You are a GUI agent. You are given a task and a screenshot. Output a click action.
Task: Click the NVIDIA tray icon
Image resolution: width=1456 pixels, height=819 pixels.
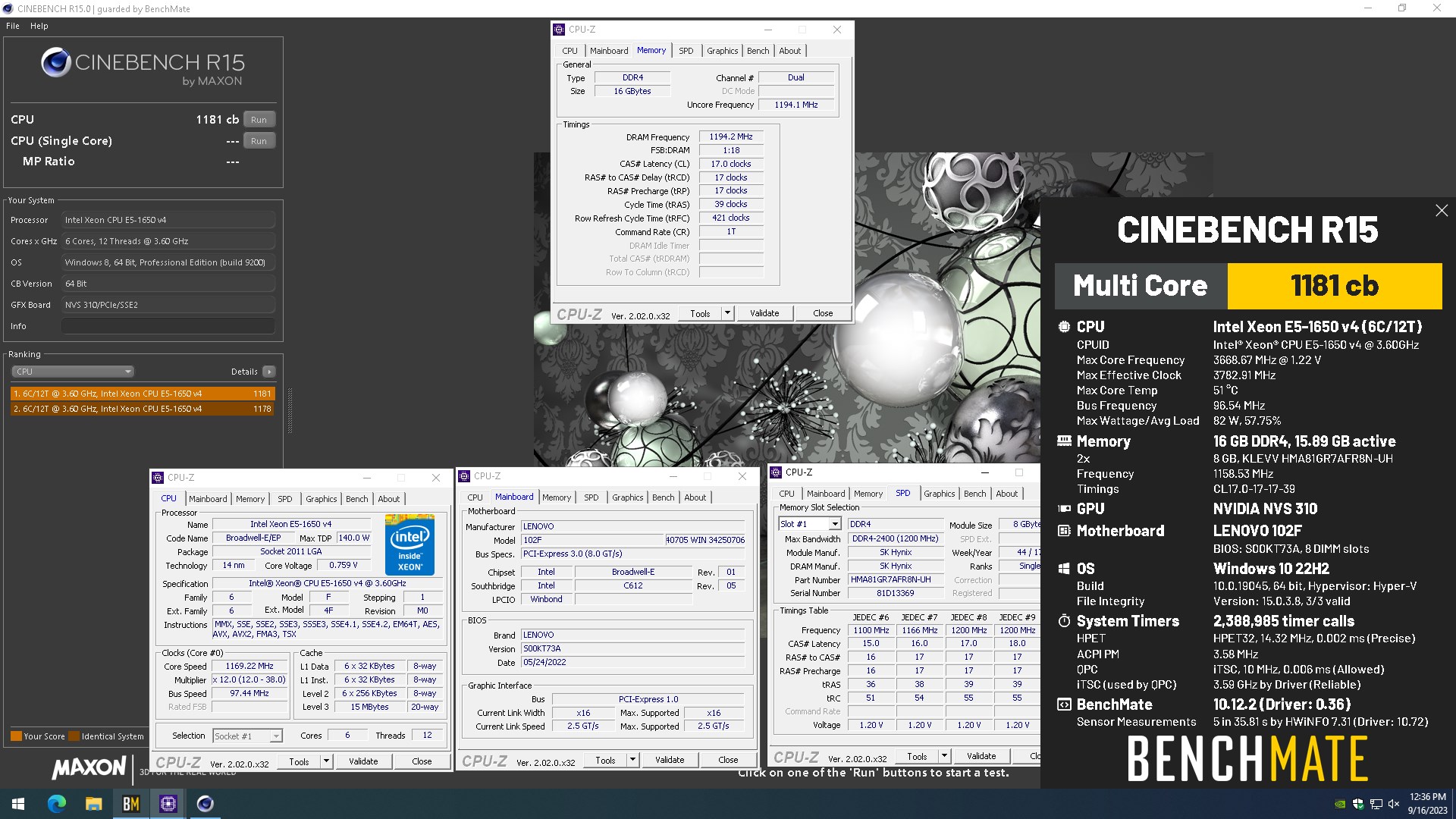pyautogui.click(x=1340, y=804)
